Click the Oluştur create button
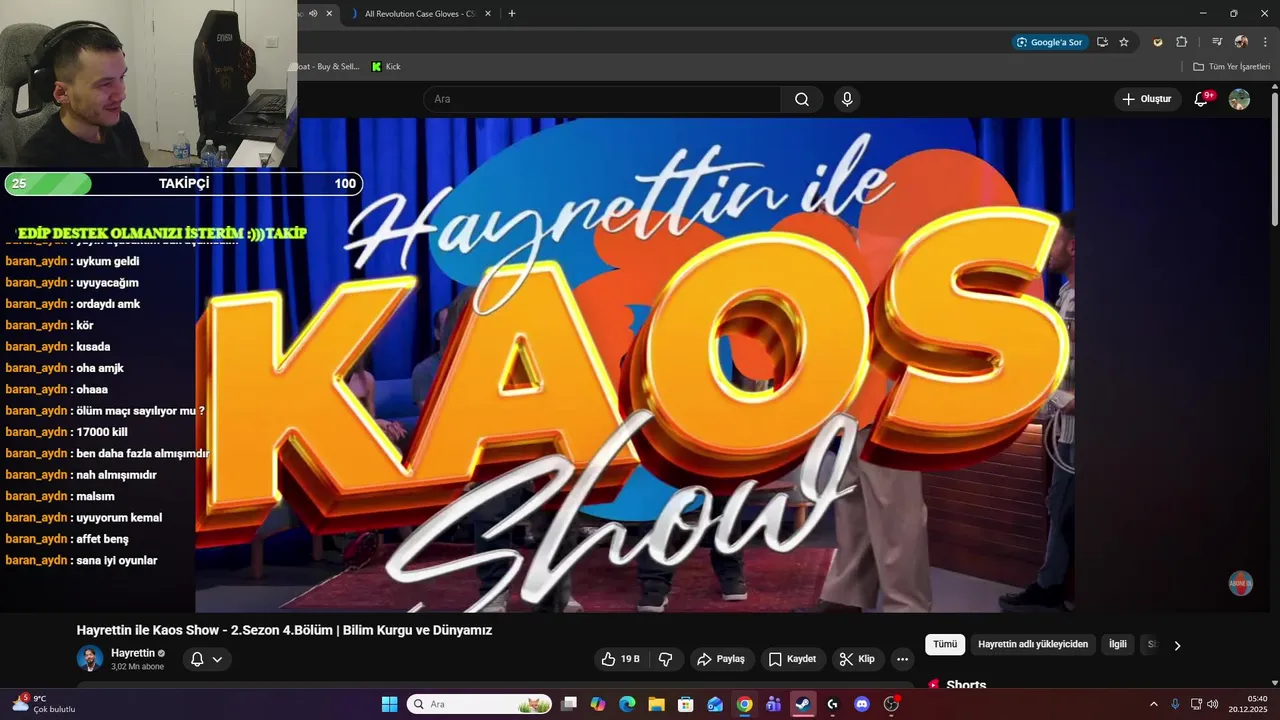The width and height of the screenshot is (1280, 720). click(1147, 99)
